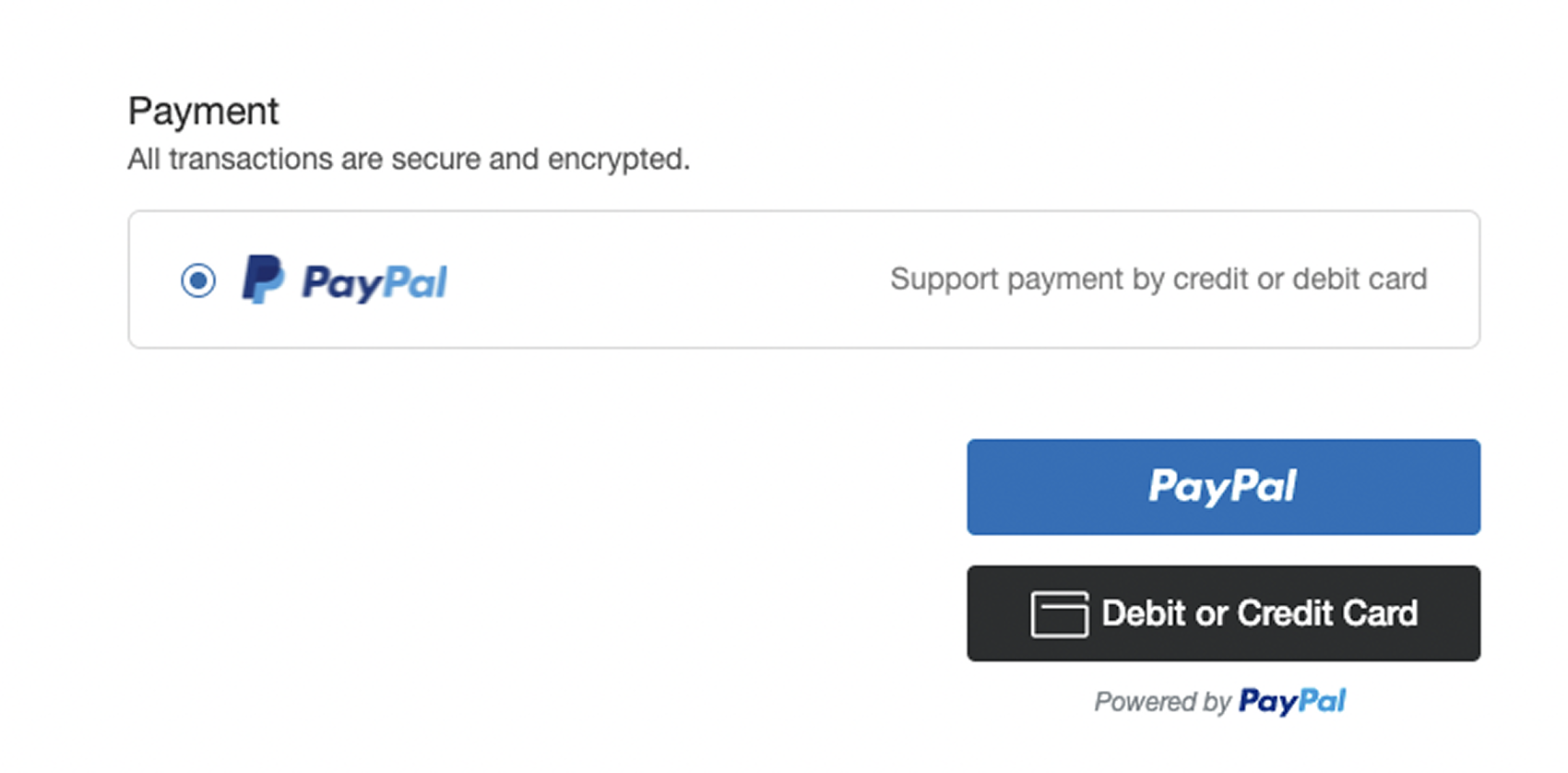Click "All transactions are secure and encrypted" text

pos(409,160)
